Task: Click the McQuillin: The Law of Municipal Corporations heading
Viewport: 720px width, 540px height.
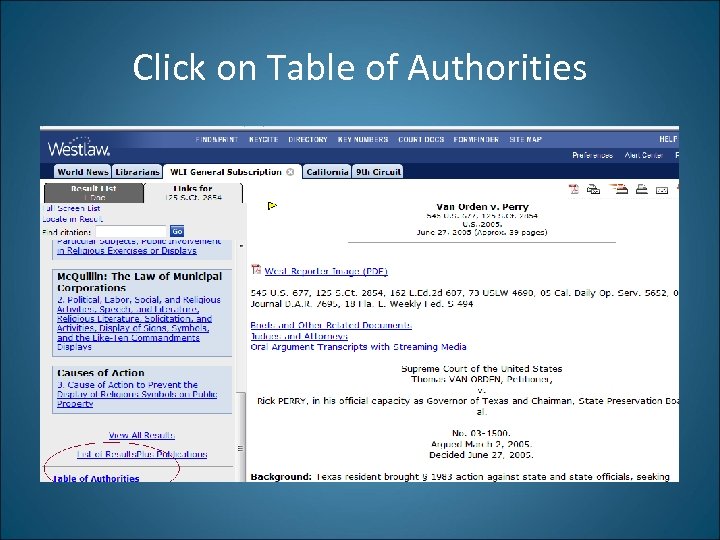Action: click(x=140, y=282)
